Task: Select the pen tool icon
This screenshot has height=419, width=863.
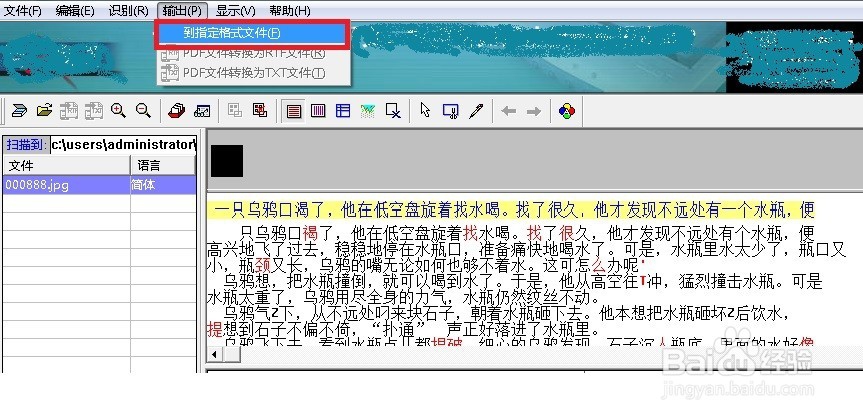Action: [x=476, y=111]
